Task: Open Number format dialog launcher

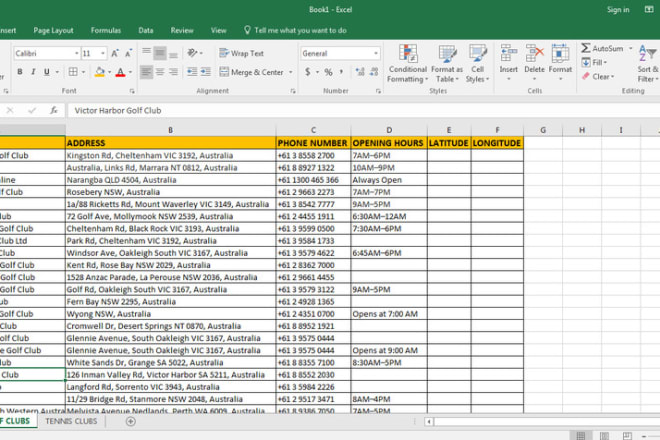Action: click(x=378, y=91)
